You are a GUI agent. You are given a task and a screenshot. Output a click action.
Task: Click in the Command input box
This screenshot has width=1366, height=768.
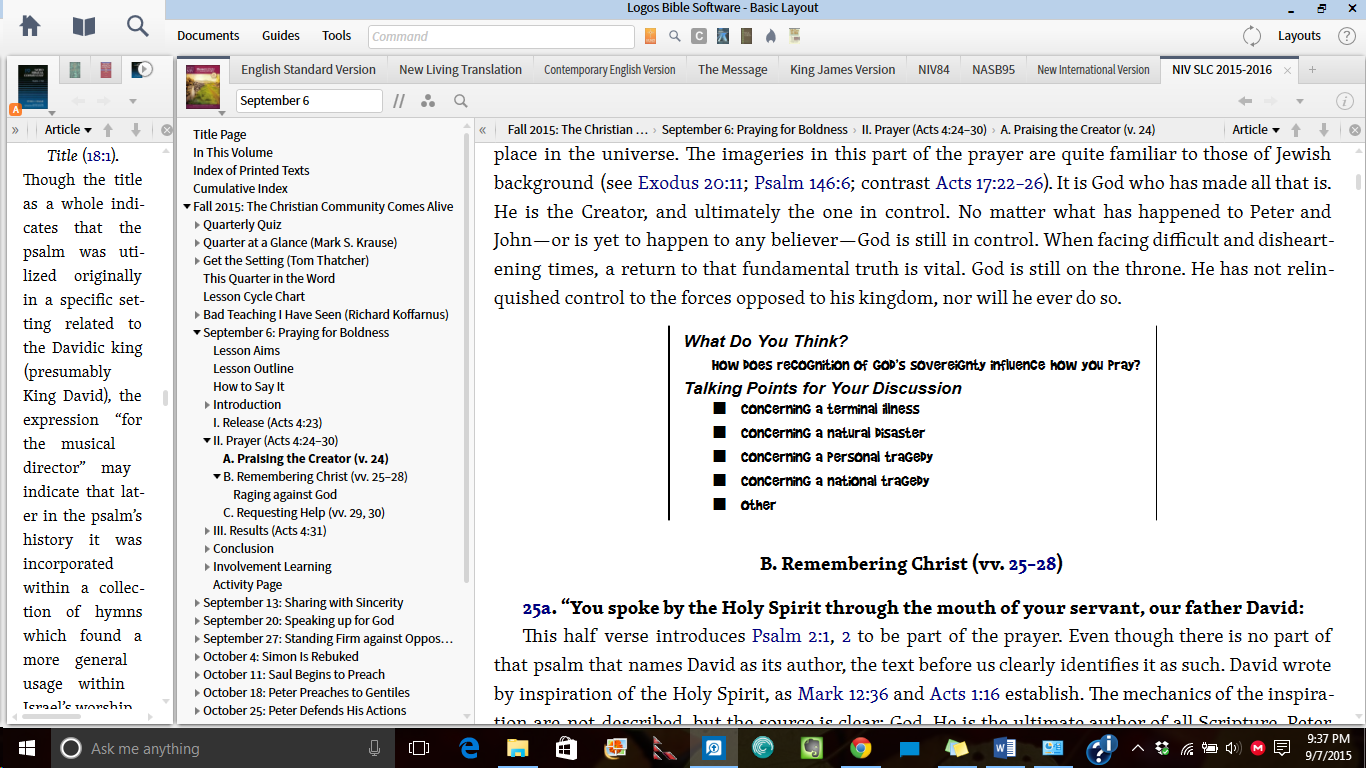pos(501,36)
